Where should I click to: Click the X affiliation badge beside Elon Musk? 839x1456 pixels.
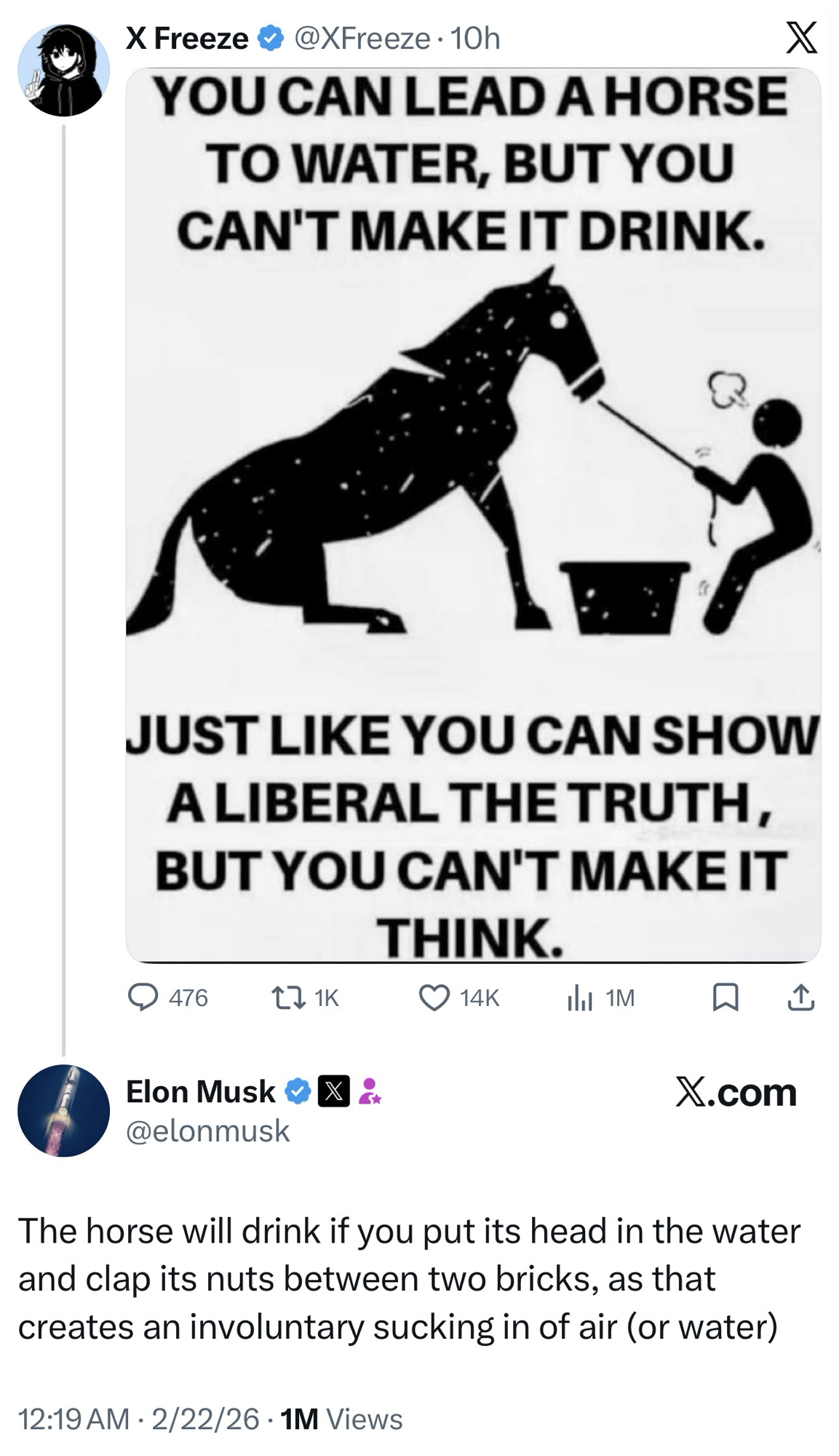[x=335, y=1092]
